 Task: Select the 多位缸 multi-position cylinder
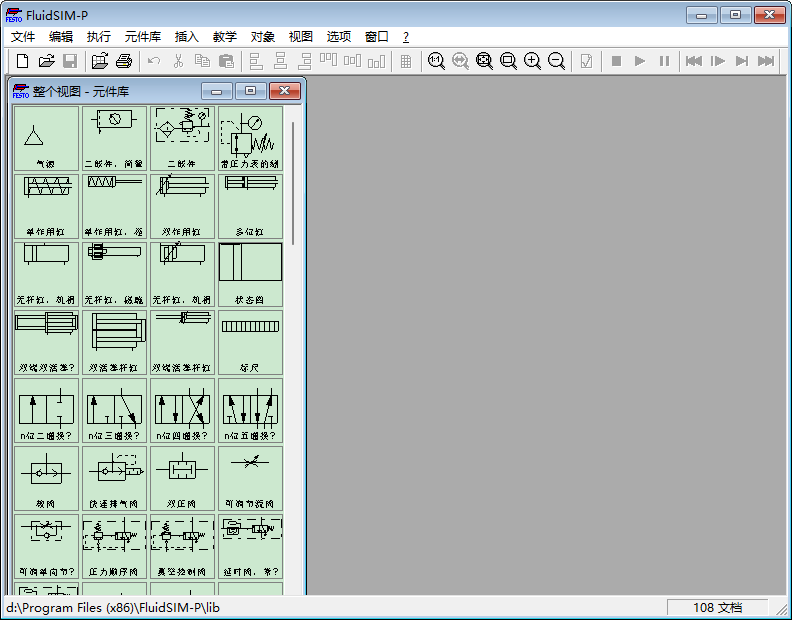pyautogui.click(x=251, y=206)
